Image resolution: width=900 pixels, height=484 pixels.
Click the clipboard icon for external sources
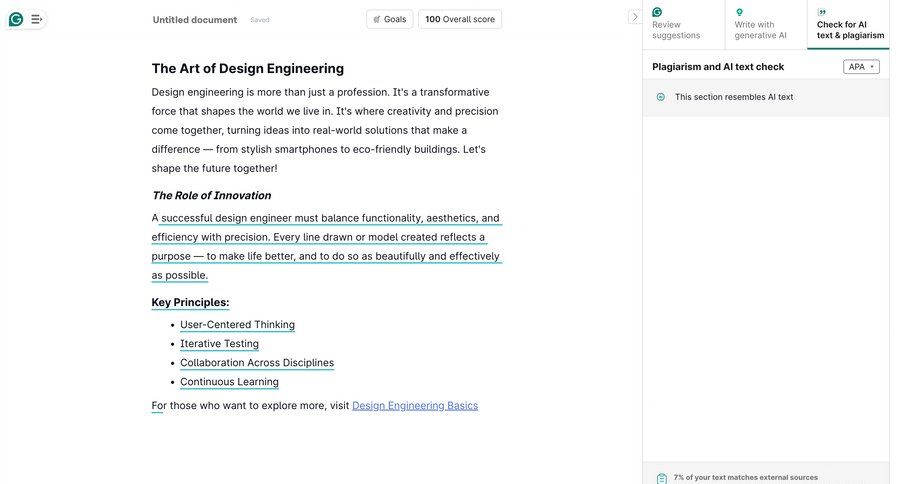[x=661, y=478]
